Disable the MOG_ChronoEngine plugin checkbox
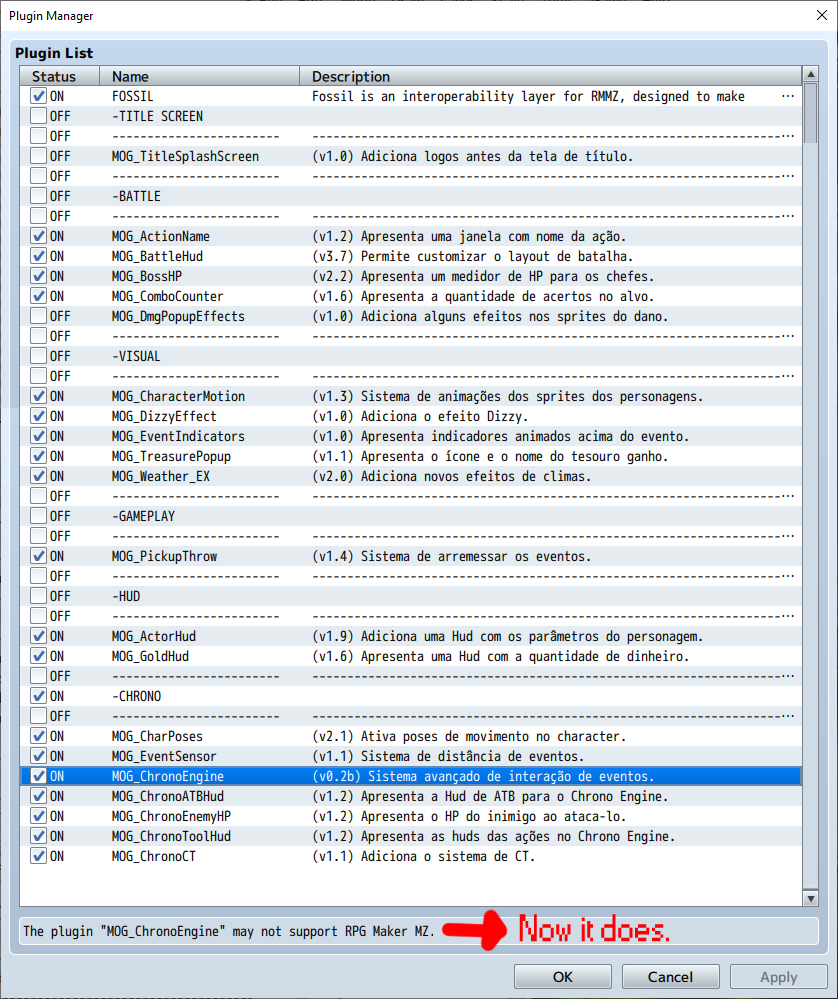 tap(38, 776)
